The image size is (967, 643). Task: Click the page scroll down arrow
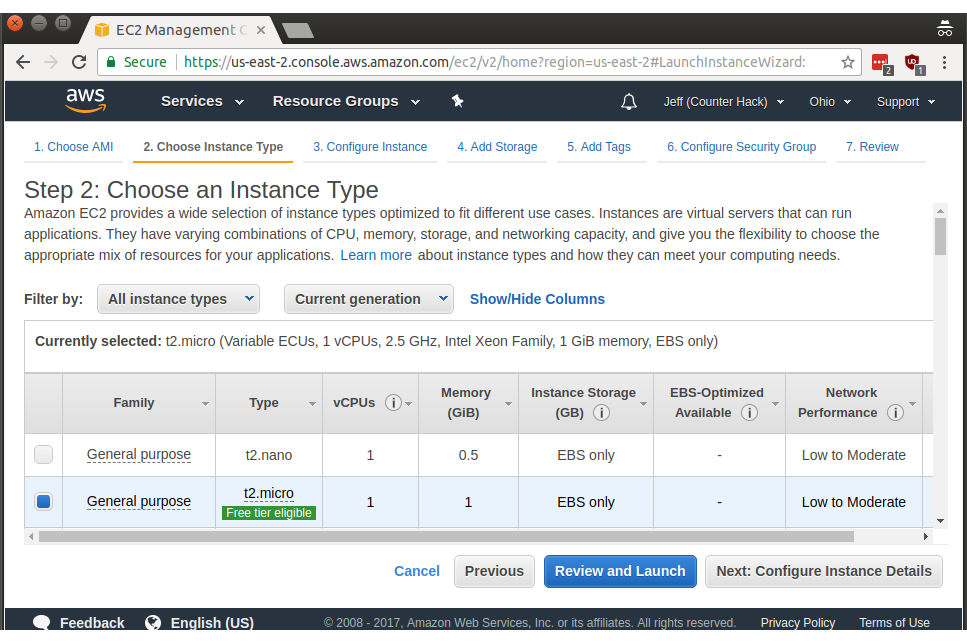pos(940,521)
